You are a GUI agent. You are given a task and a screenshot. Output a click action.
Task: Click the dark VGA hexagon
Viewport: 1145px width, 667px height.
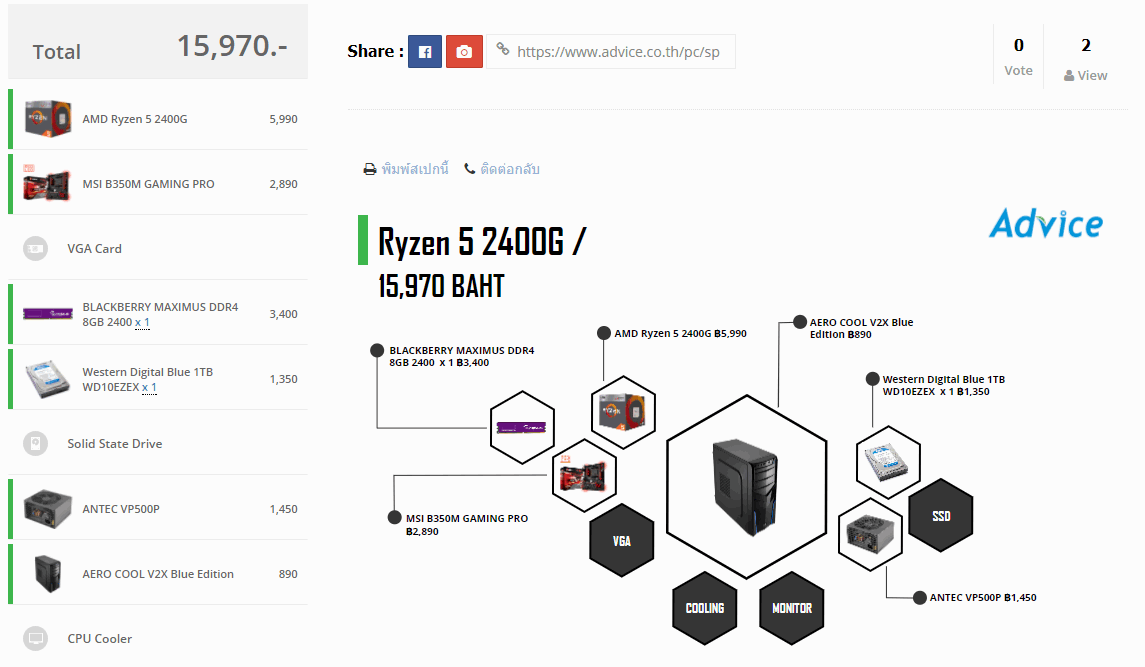tap(621, 541)
